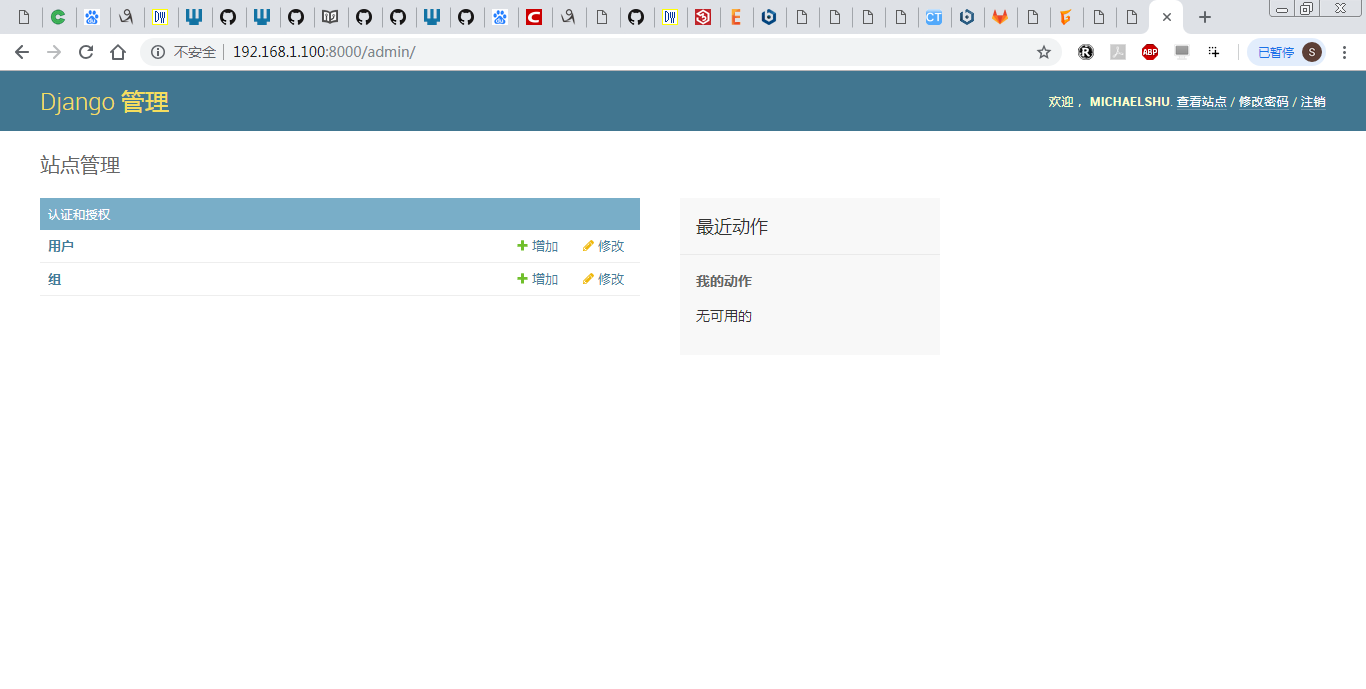The height and width of the screenshot is (689, 1366).
Task: Open the 用户 model list
Action: pyautogui.click(x=61, y=246)
